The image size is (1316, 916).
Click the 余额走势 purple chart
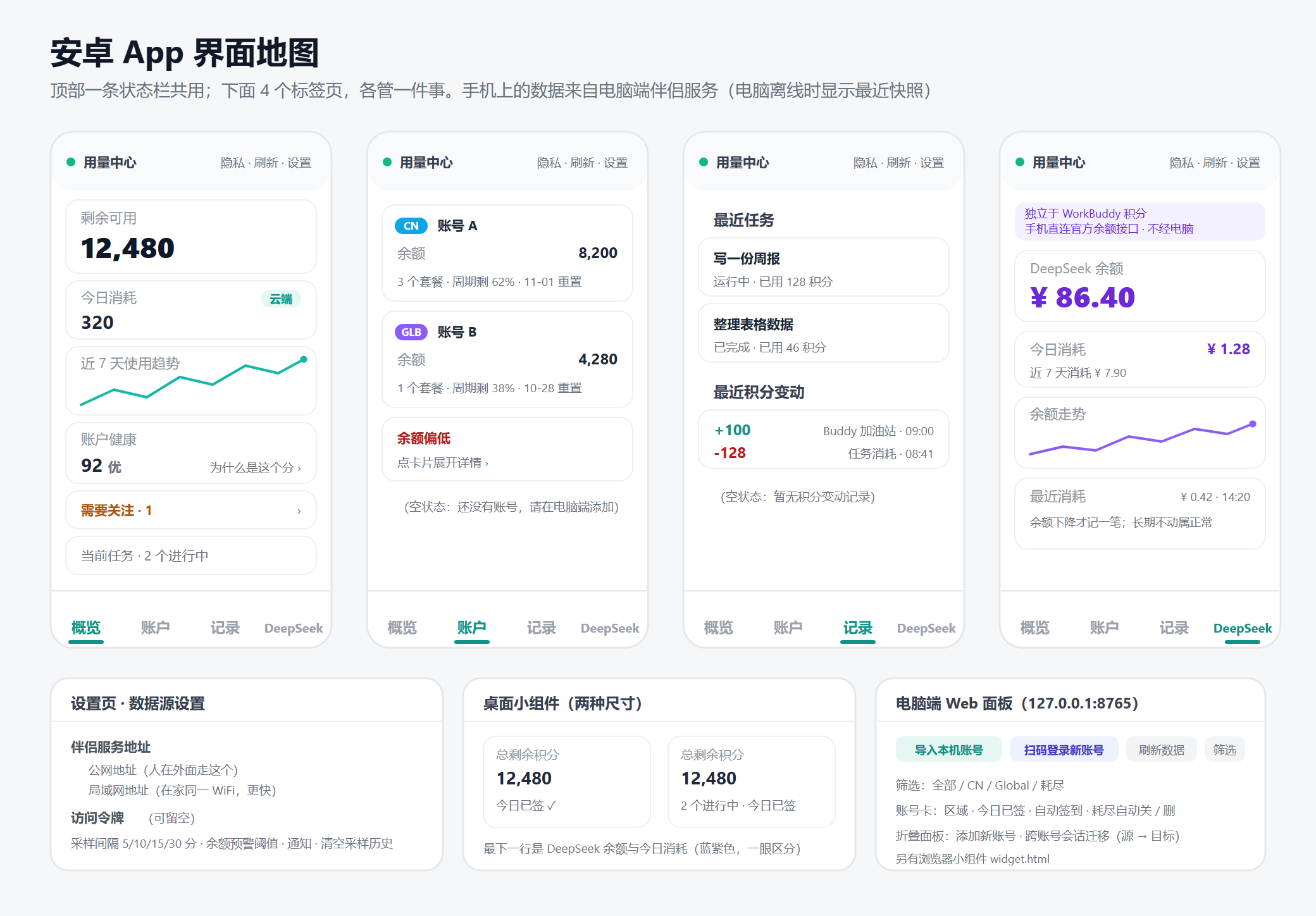[1140, 433]
